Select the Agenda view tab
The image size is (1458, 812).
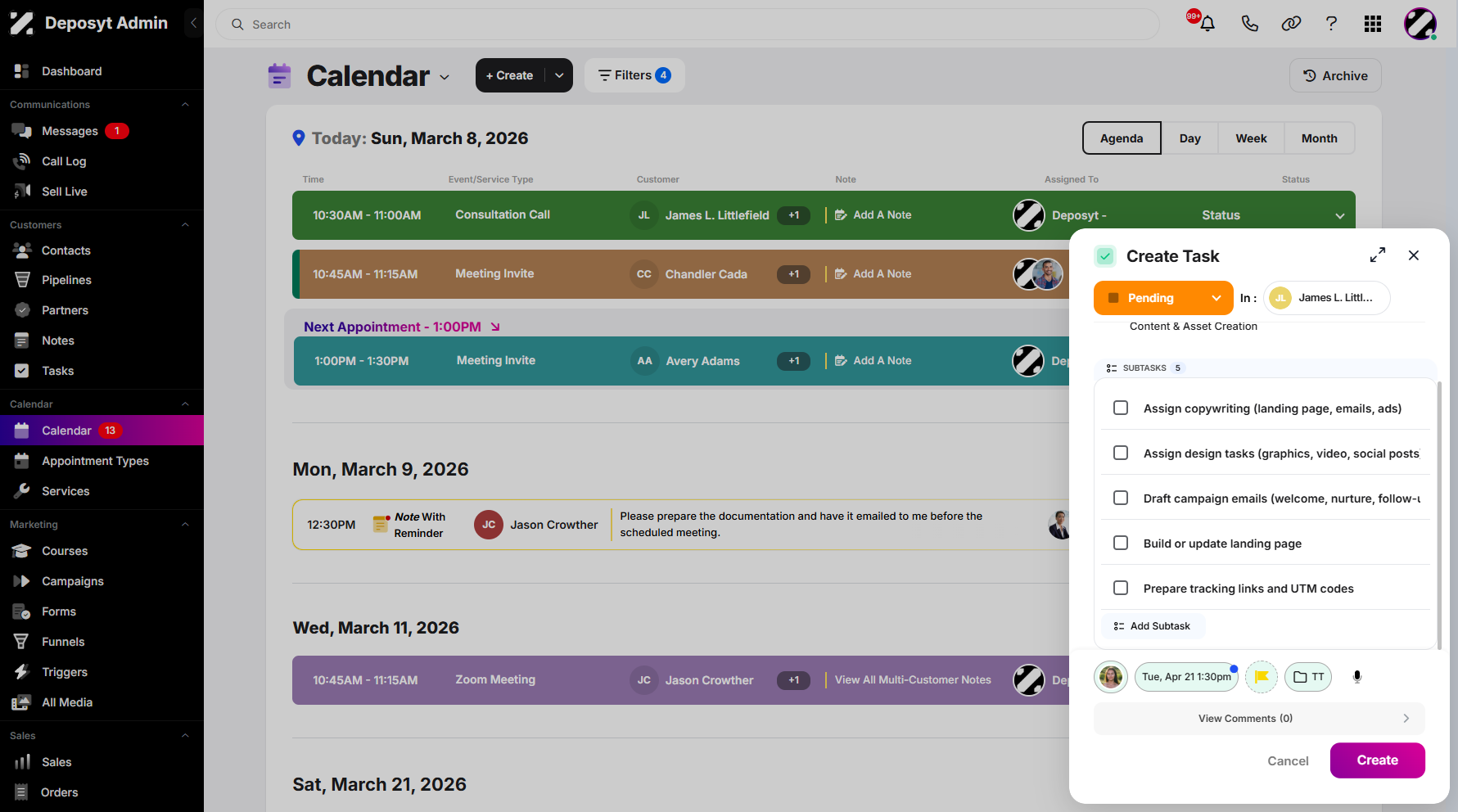(x=1122, y=138)
